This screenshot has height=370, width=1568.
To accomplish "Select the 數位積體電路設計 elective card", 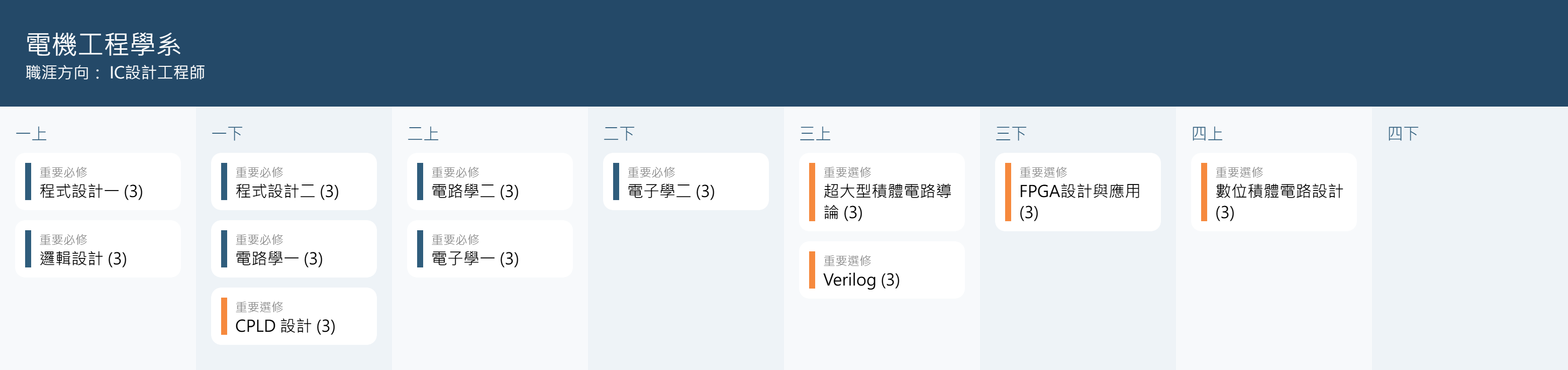I will coord(1273,193).
